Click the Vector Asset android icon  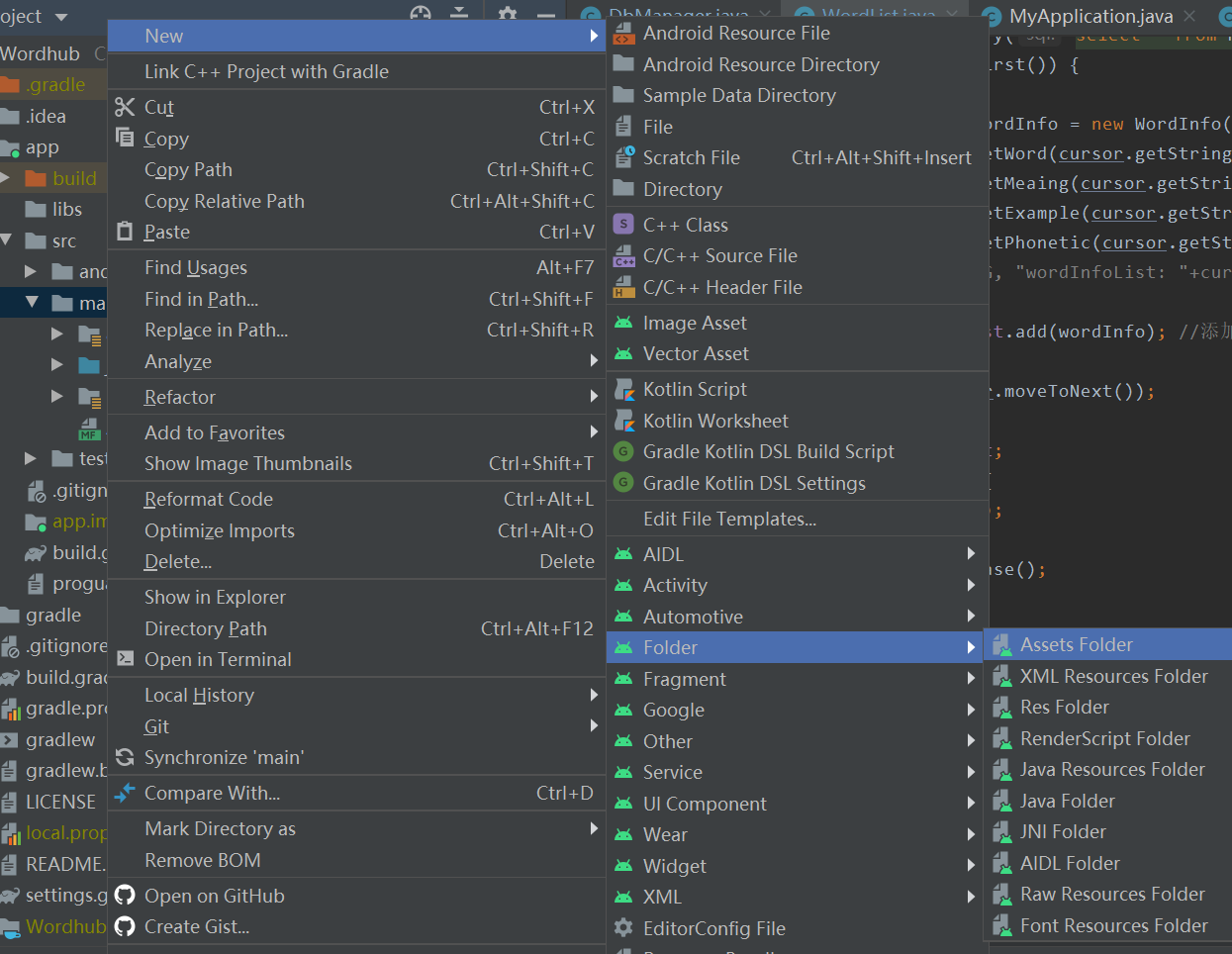pyautogui.click(x=623, y=353)
